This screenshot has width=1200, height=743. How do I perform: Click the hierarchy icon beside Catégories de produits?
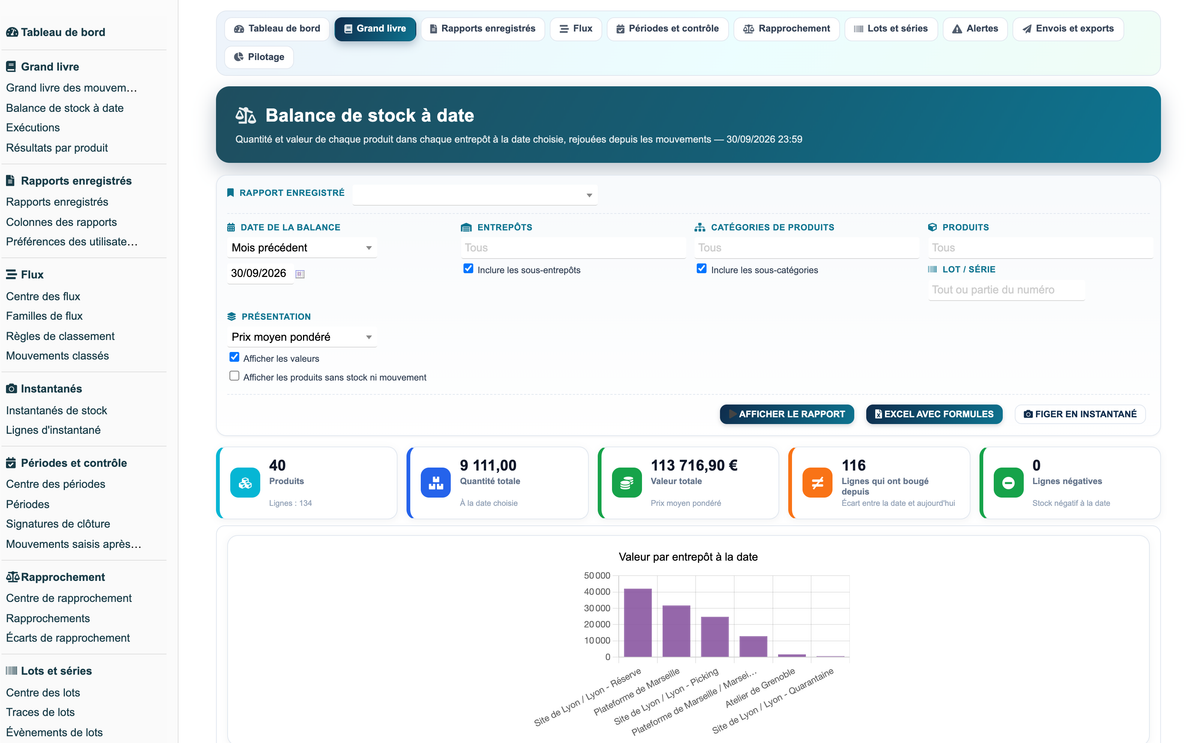[700, 228]
